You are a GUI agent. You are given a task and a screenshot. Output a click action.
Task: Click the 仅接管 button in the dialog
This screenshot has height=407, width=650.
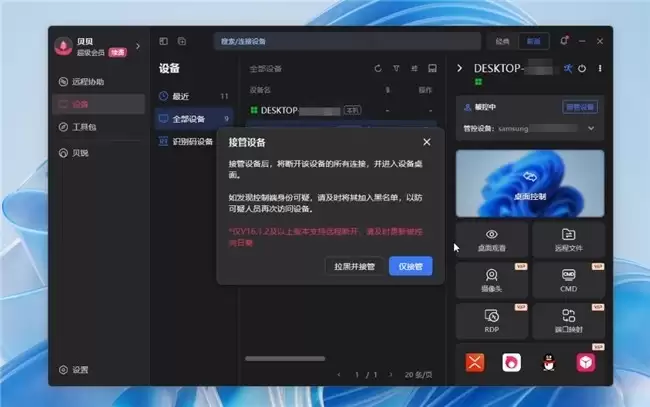(410, 266)
